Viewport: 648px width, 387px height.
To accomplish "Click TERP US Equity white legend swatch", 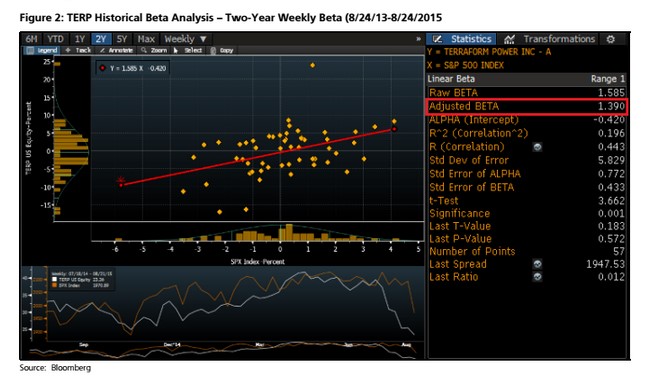I will pos(54,280).
